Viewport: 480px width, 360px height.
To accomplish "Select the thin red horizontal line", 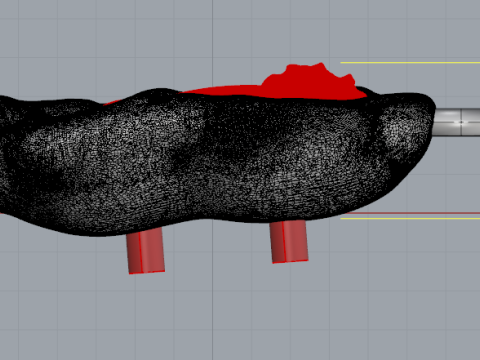I will point(413,213).
